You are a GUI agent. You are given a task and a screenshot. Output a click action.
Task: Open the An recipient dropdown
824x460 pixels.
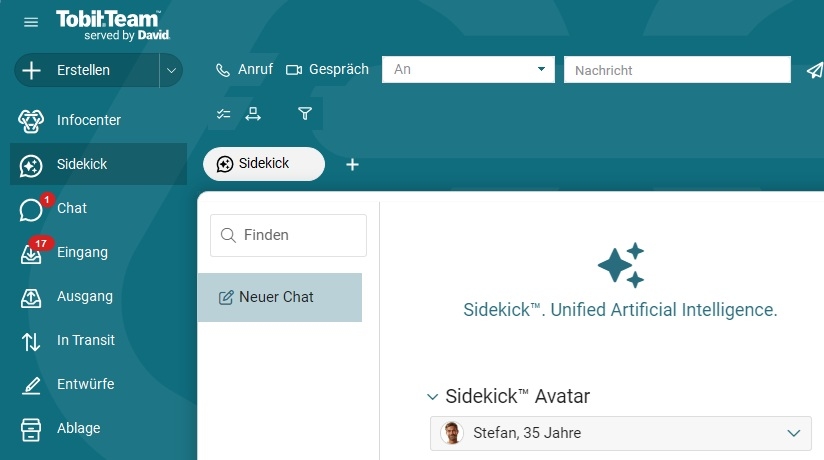(x=468, y=69)
